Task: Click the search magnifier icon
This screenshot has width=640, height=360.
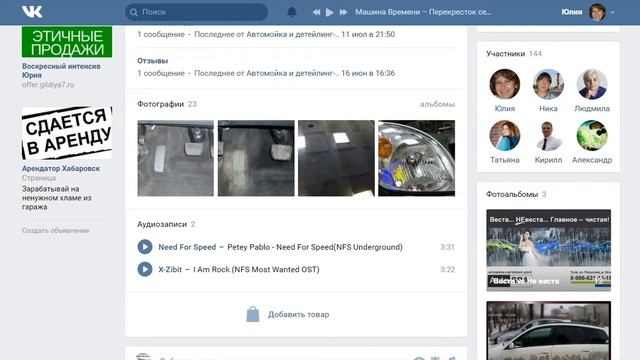Action: click(133, 12)
